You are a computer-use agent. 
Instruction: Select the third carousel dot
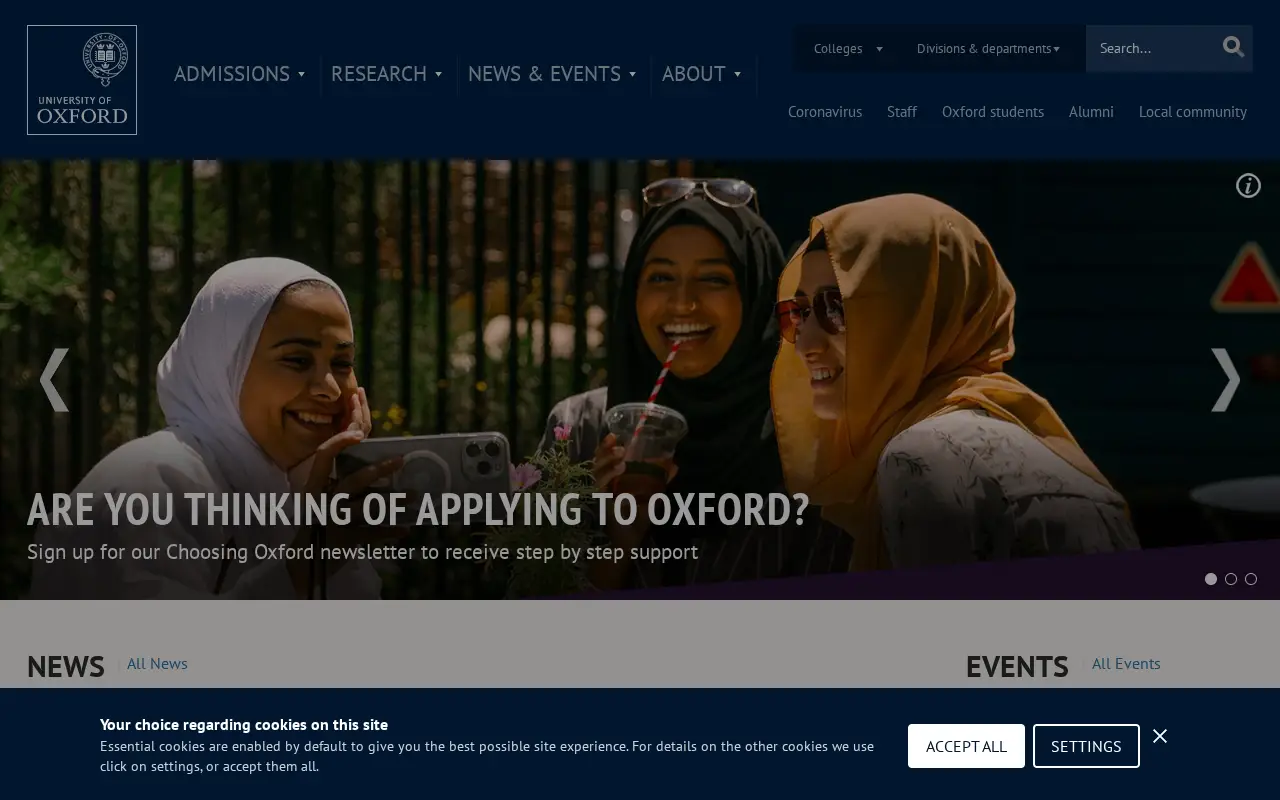(1251, 579)
